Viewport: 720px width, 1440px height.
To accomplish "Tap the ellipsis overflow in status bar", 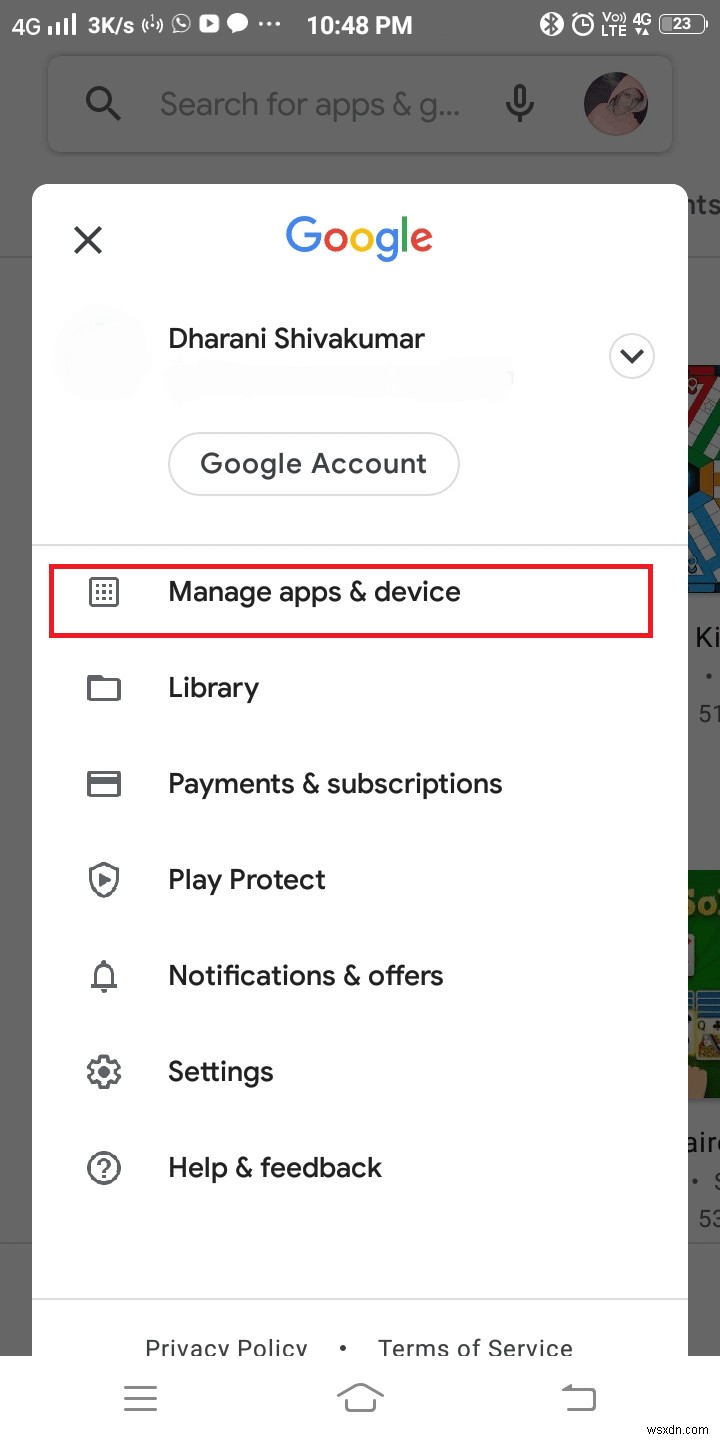I will pyautogui.click(x=271, y=26).
